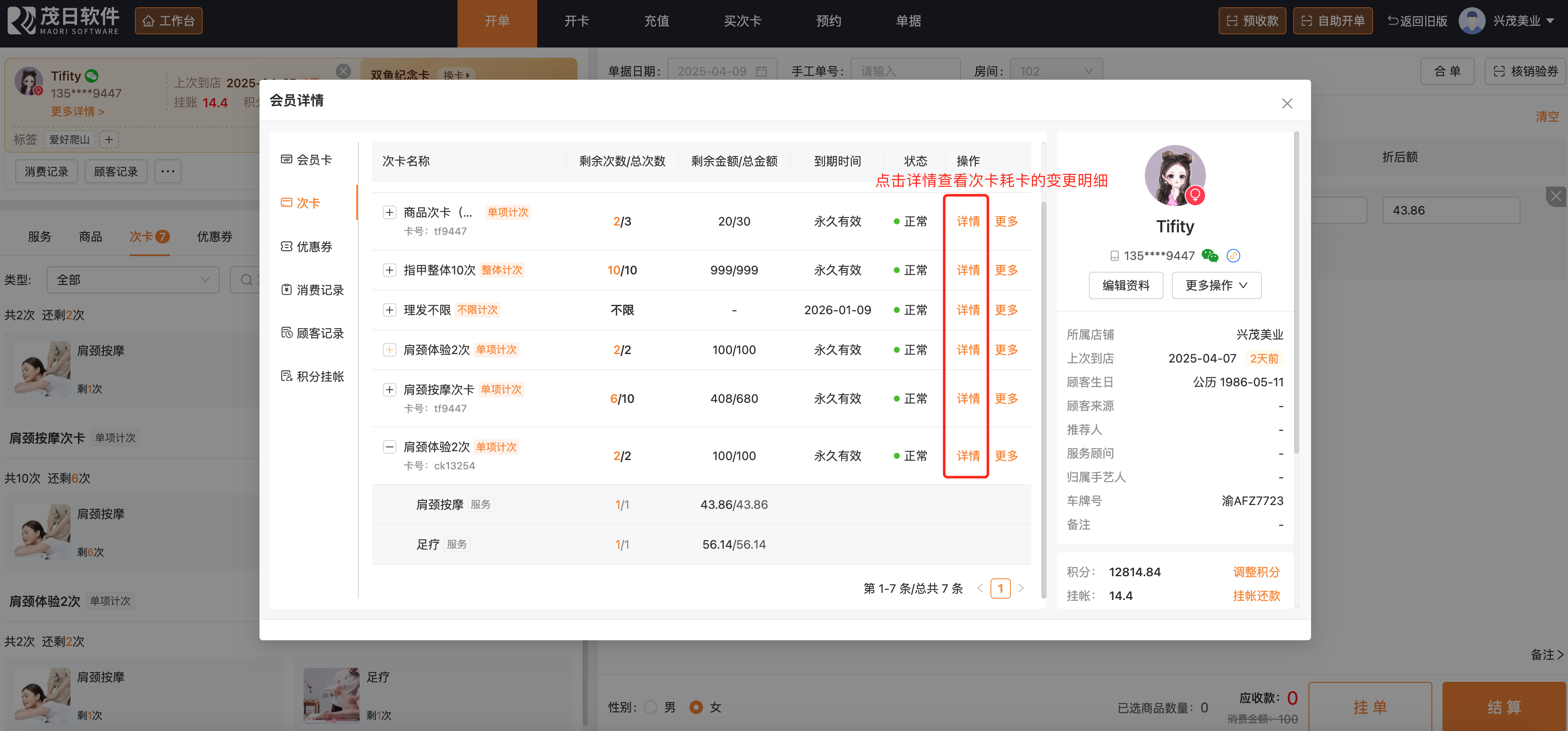
Task: Expand the 商品次卡 row
Action: pyautogui.click(x=390, y=212)
